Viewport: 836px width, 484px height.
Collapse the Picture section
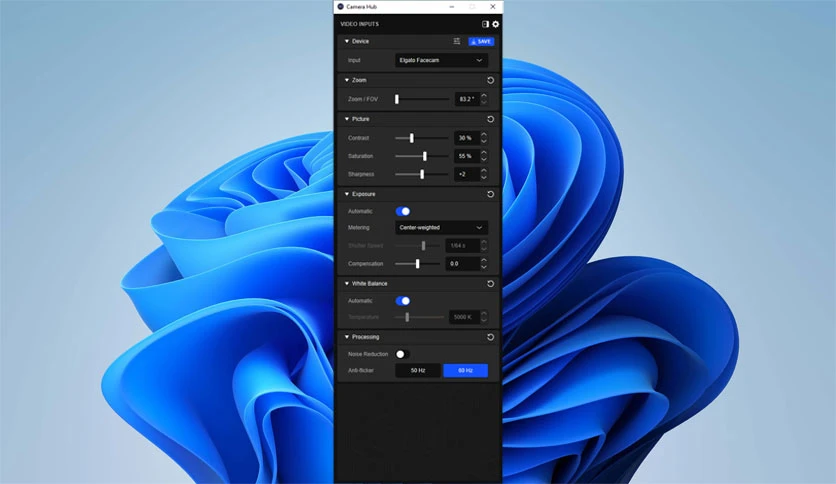(347, 119)
